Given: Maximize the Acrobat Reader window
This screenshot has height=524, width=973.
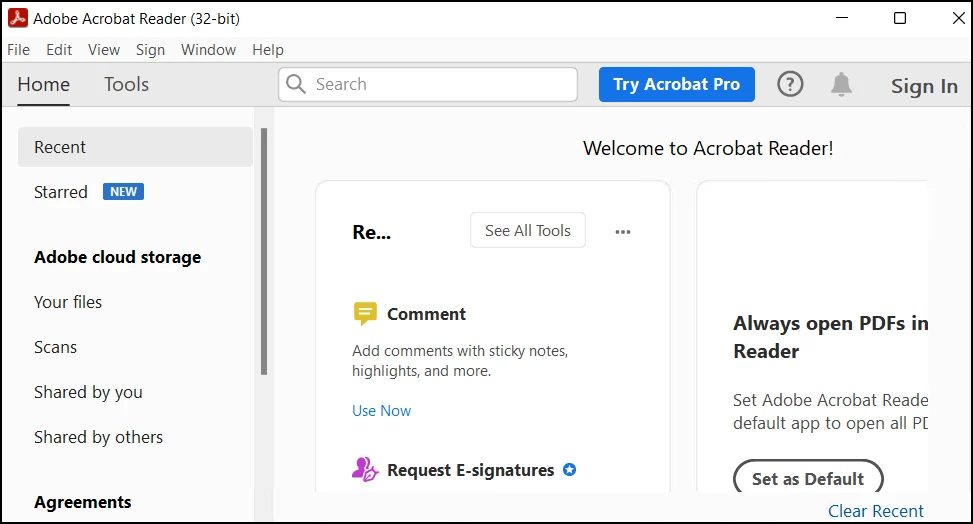Looking at the screenshot, I should (x=900, y=18).
